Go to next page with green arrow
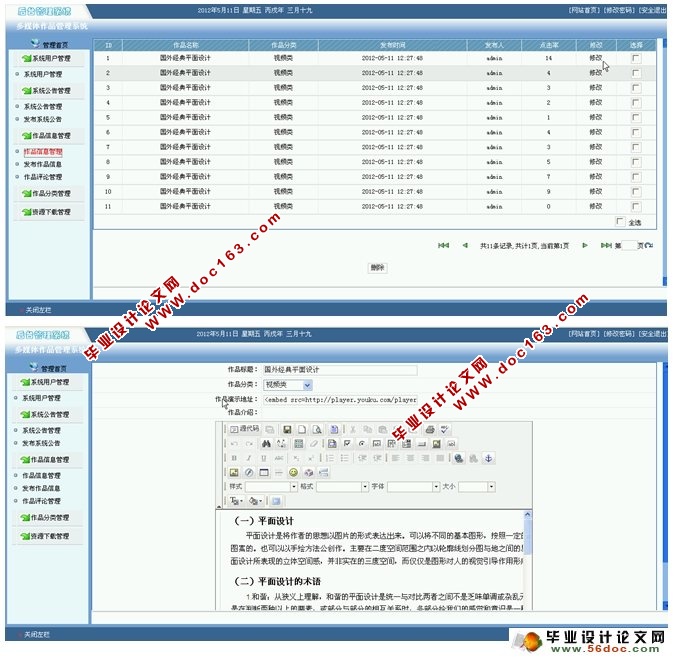The width and height of the screenshot is (675, 659). [x=585, y=245]
